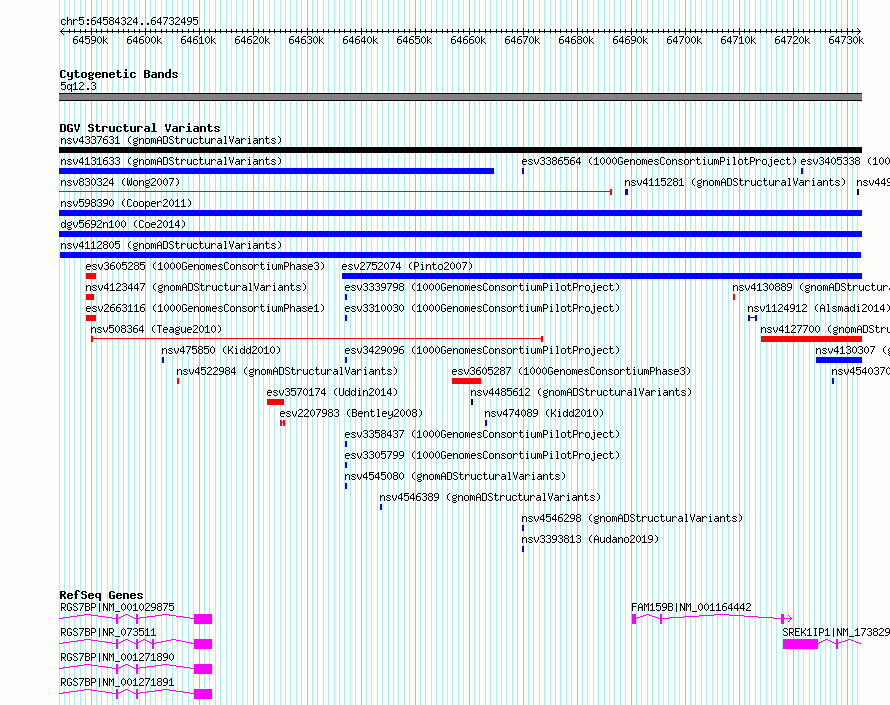
Task: Click the esv3605285 red variant marker
Action: click(x=91, y=276)
